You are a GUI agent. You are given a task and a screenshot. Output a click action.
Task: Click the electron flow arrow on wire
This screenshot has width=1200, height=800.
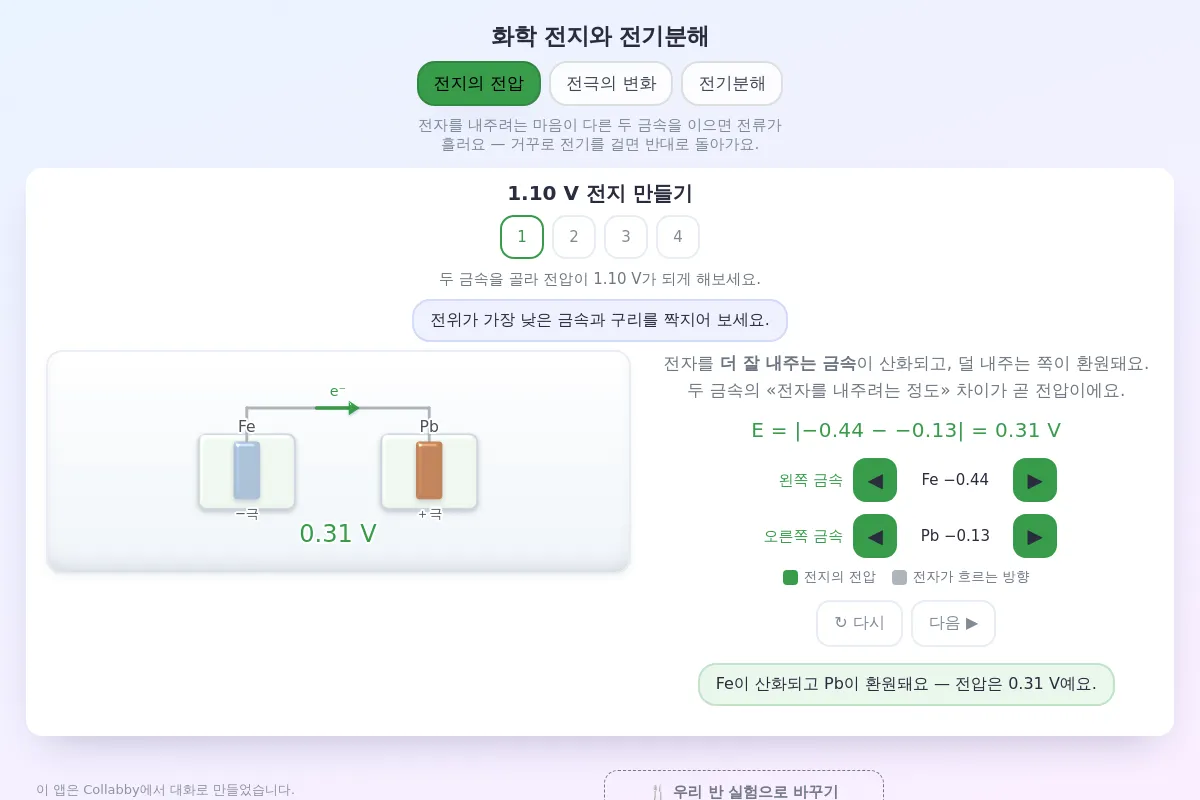(337, 408)
